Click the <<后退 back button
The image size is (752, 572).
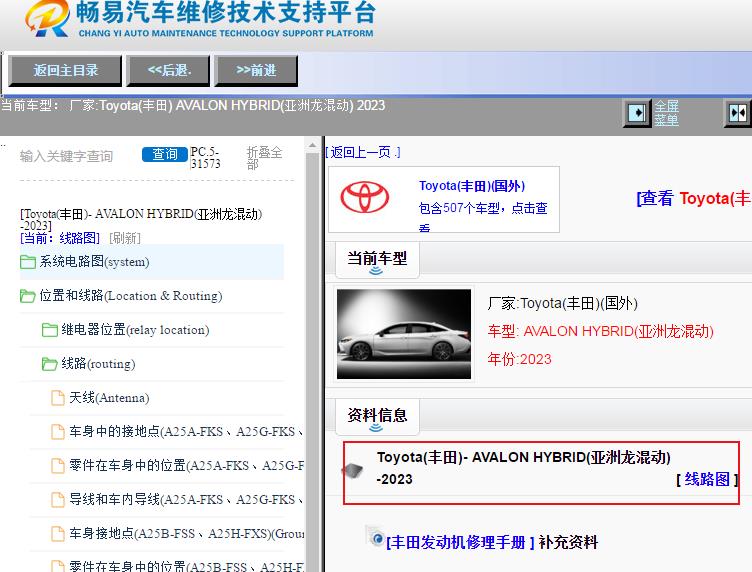pyautogui.click(x=169, y=70)
